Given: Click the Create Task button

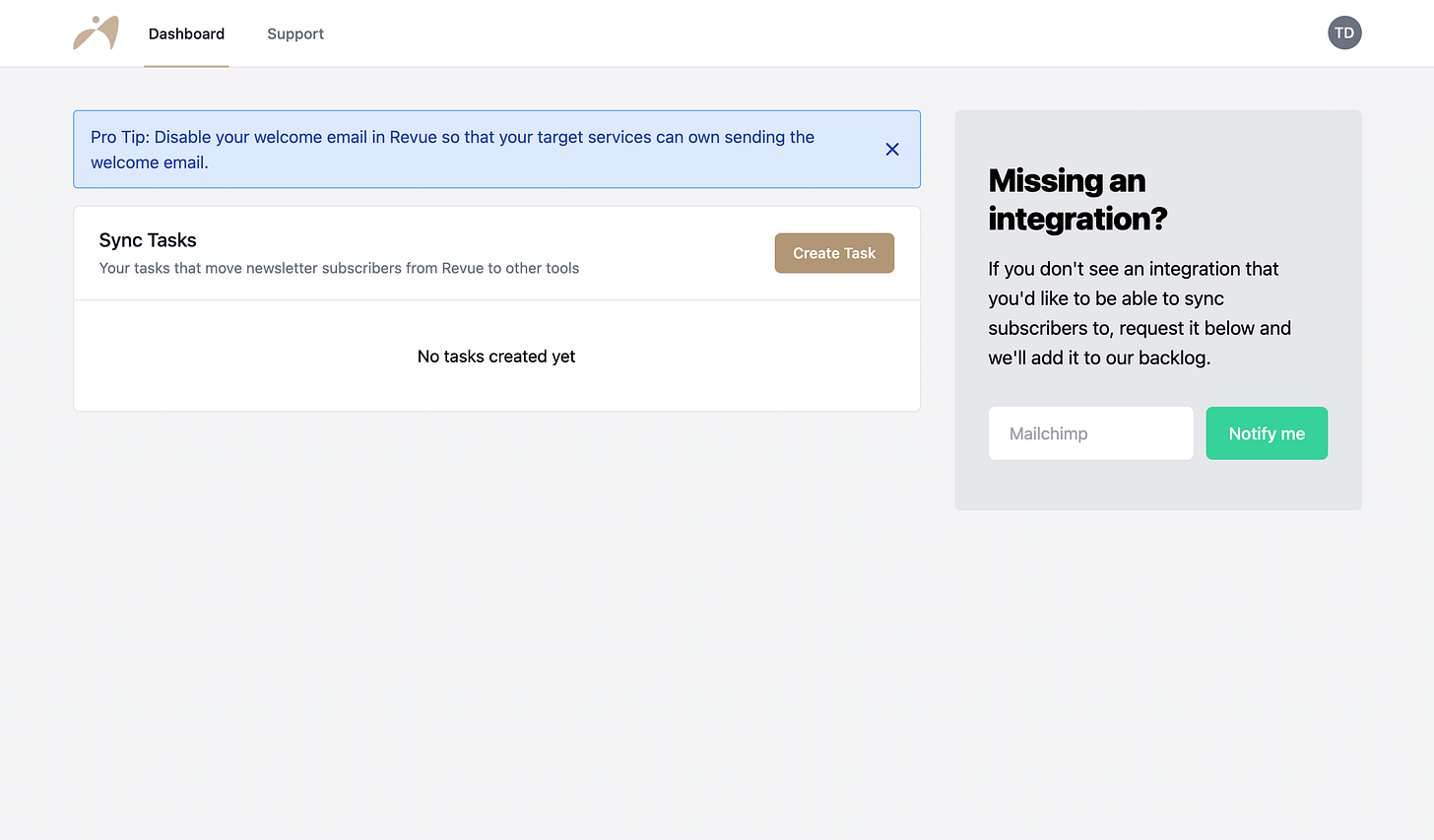Looking at the screenshot, I should [834, 253].
